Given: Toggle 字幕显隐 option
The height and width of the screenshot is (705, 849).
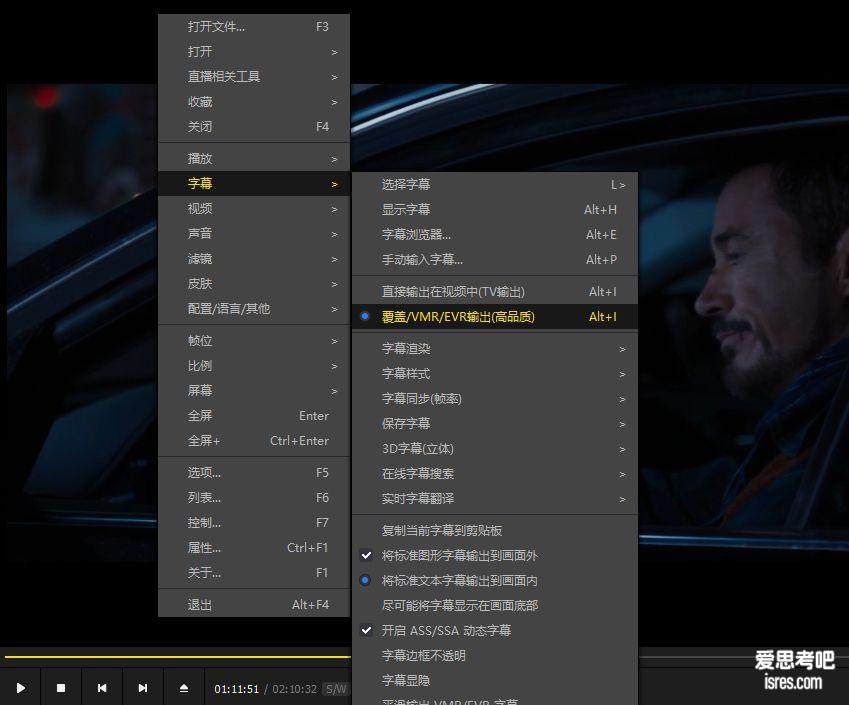Looking at the screenshot, I should pyautogui.click(x=495, y=680).
